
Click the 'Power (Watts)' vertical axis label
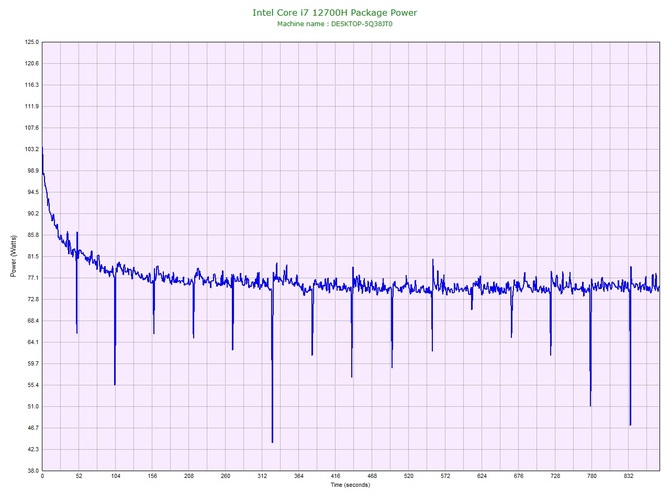[x=13, y=256]
